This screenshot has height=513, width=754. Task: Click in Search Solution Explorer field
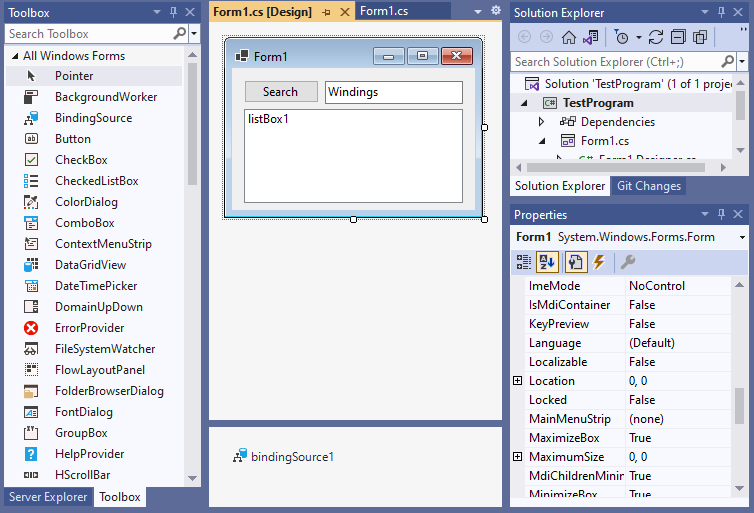click(616, 62)
